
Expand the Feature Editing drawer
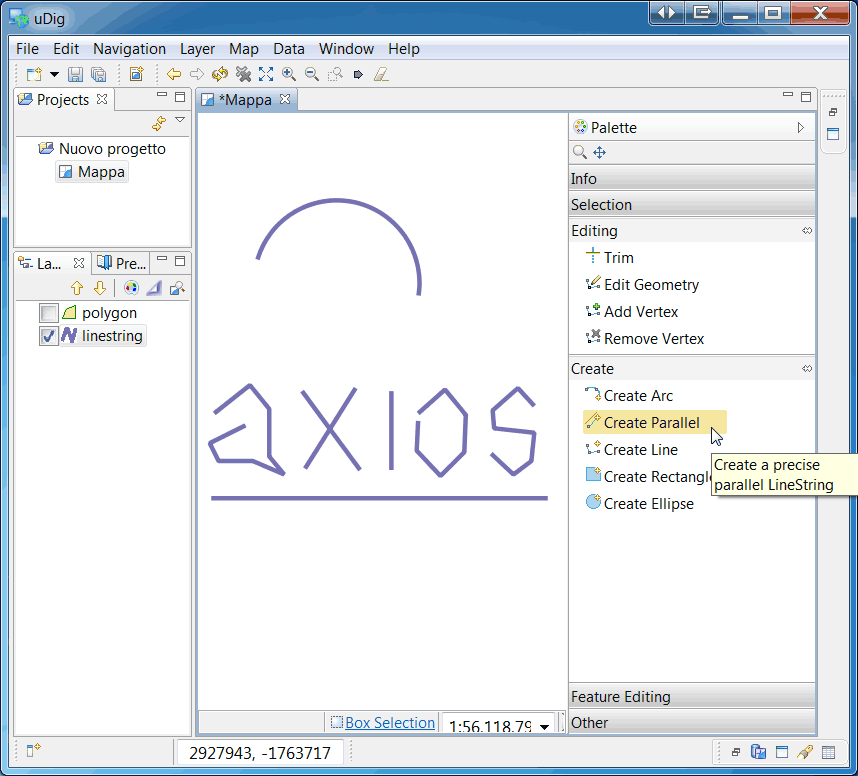tap(692, 697)
